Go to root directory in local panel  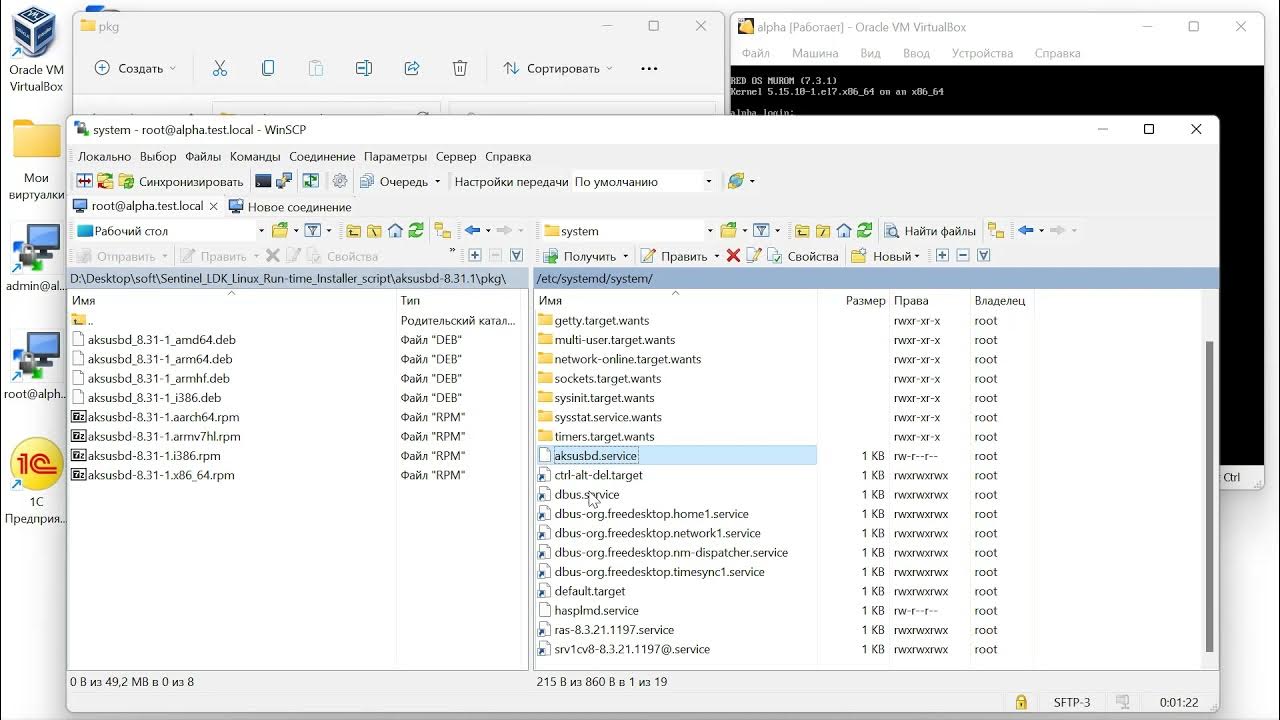tap(374, 231)
